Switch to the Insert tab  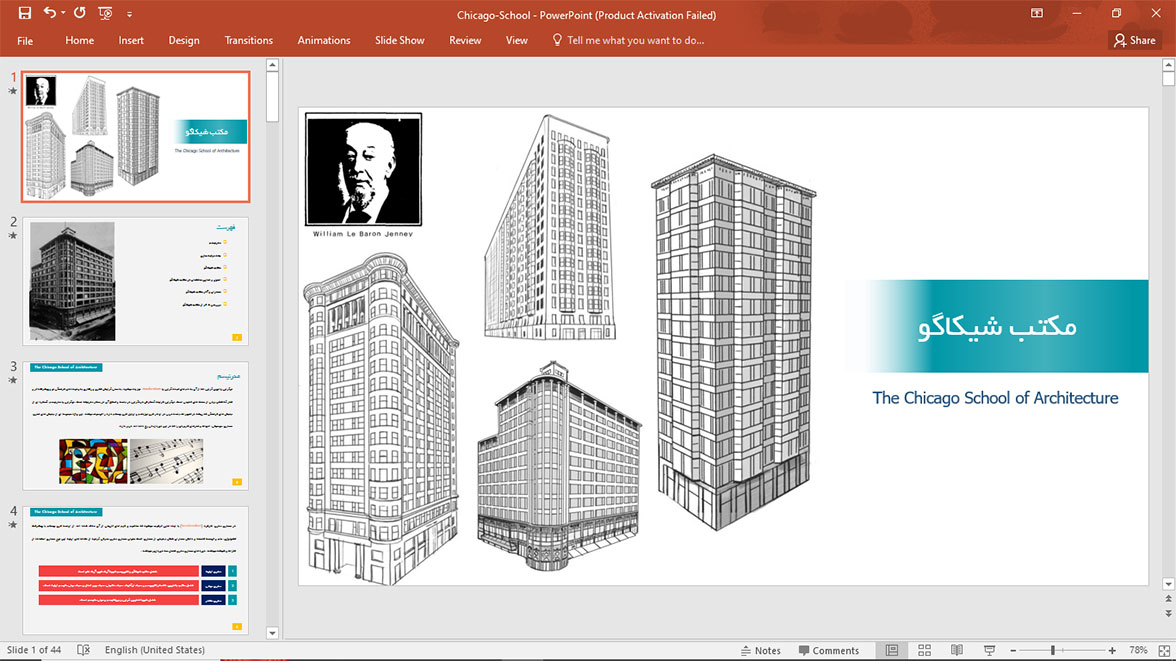click(x=131, y=41)
